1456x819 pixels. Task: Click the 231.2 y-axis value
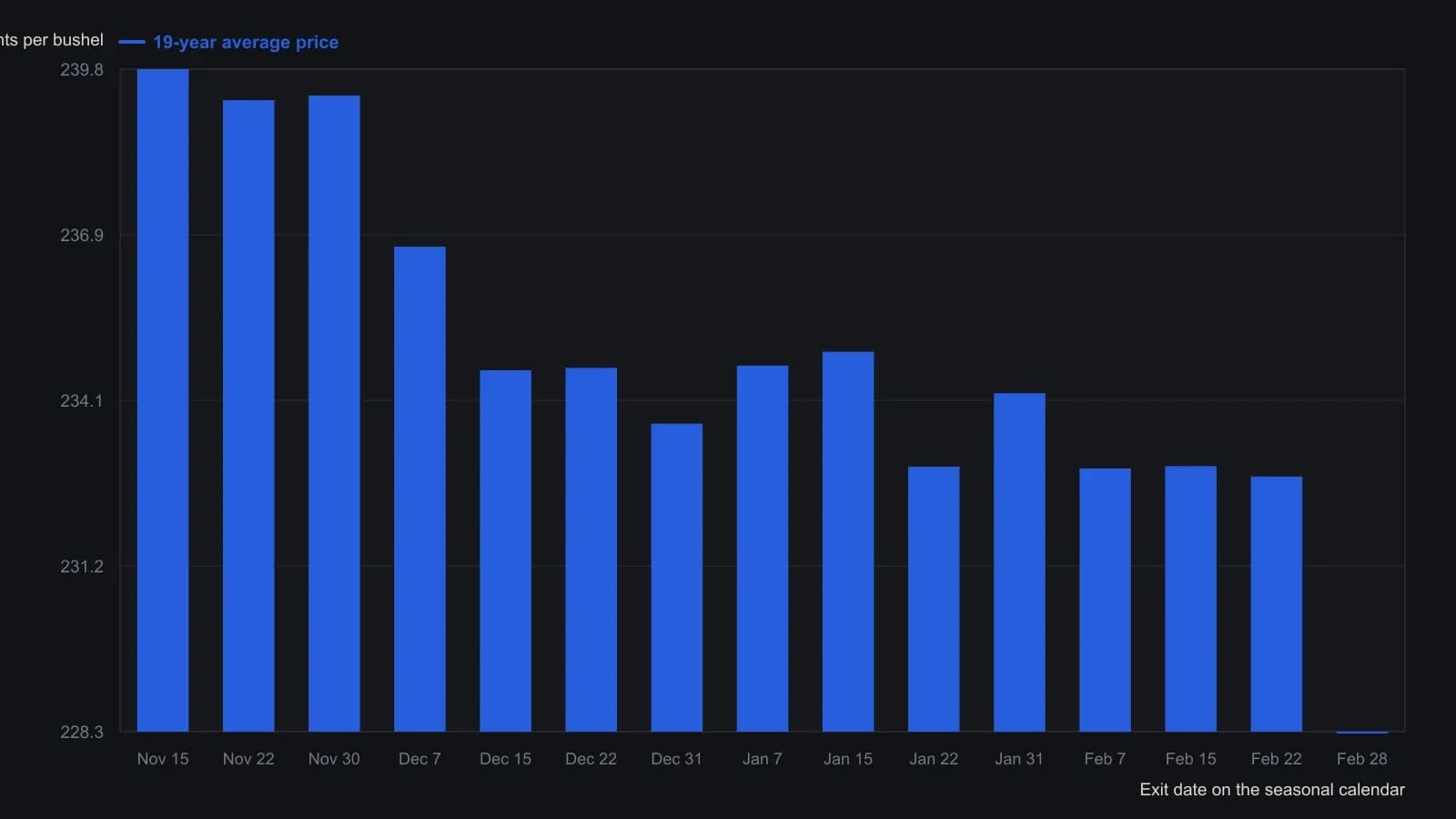pyautogui.click(x=82, y=567)
